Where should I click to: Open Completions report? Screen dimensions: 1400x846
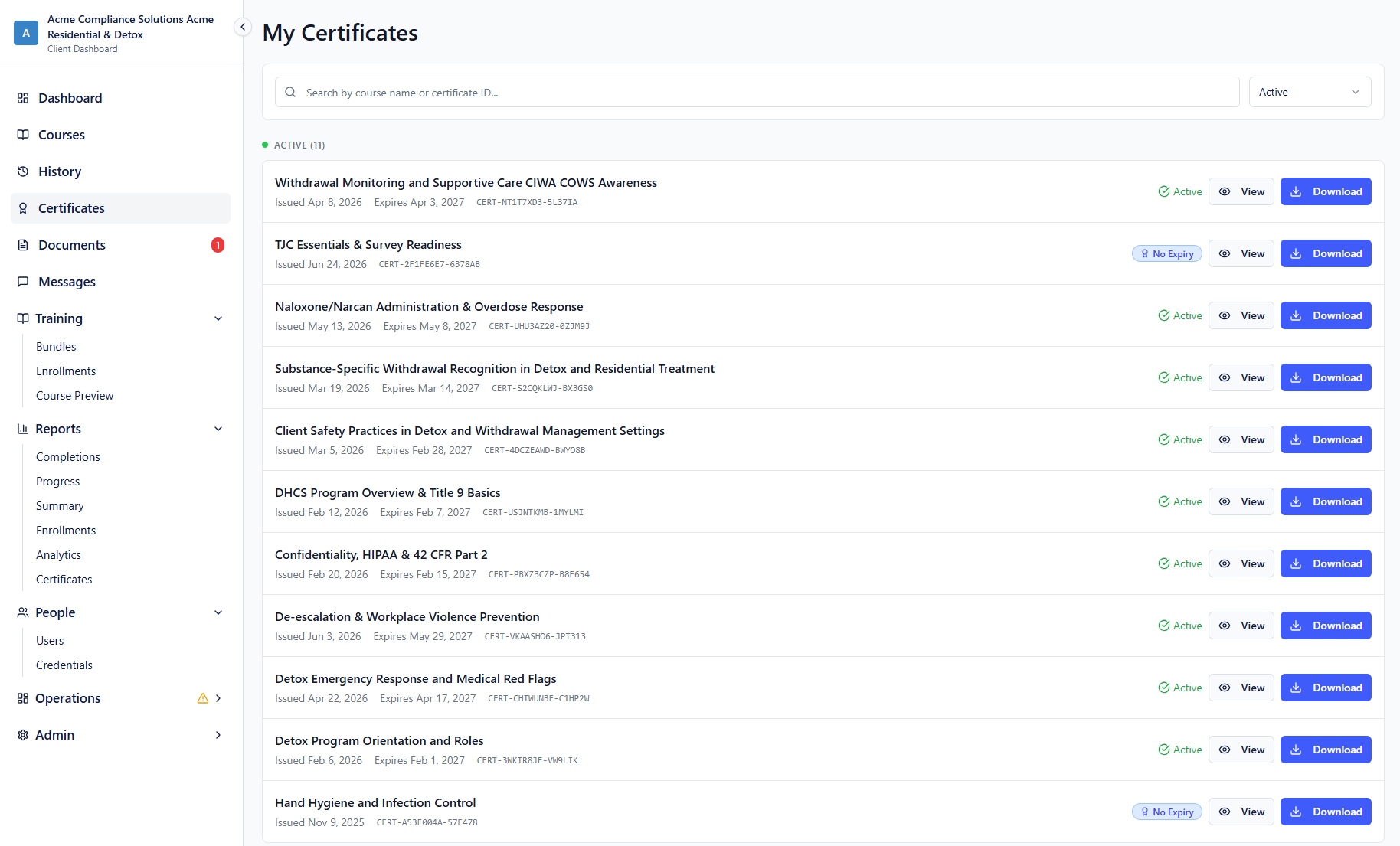(x=67, y=457)
